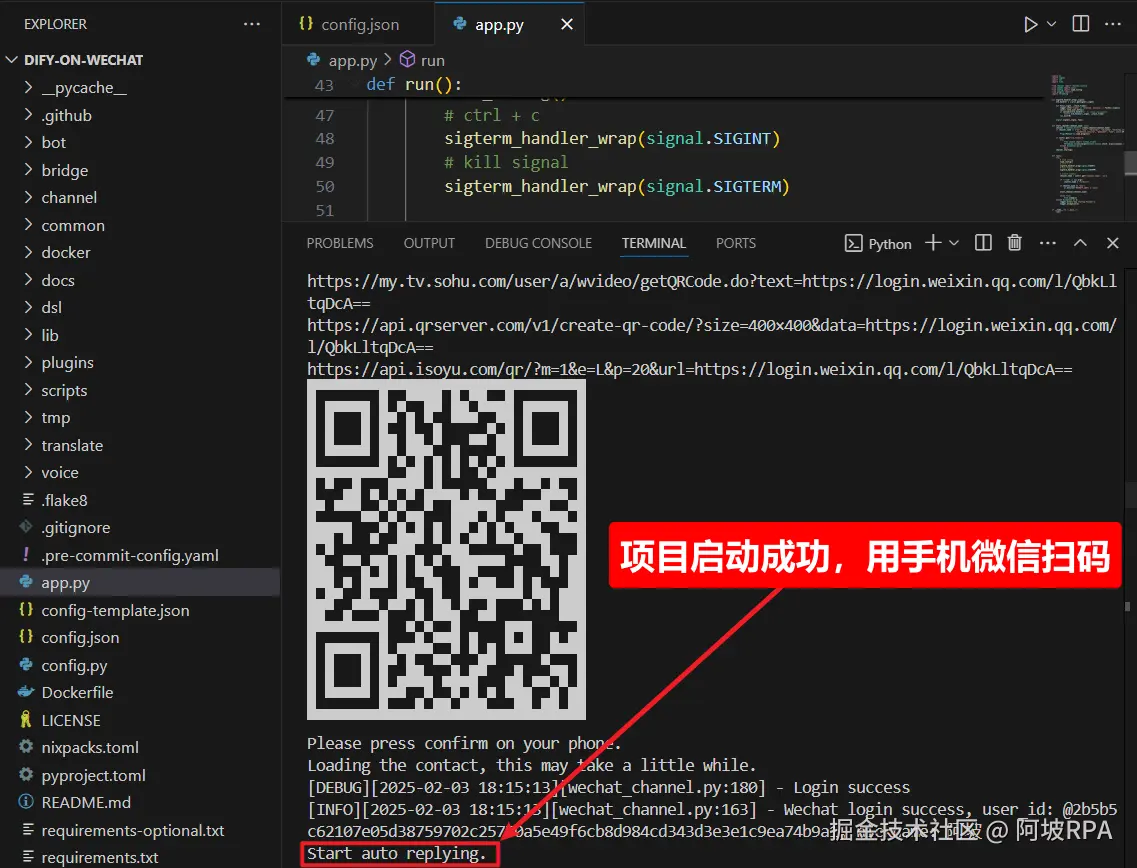
Task: Open nixpacks.toml file
Action: pos(140,748)
